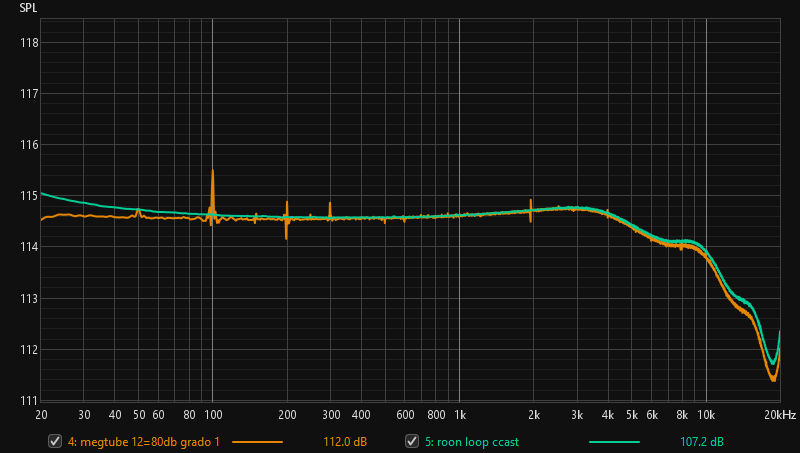Click the 1k frequency axis label
The height and width of the screenshot is (453, 800).
(460, 415)
